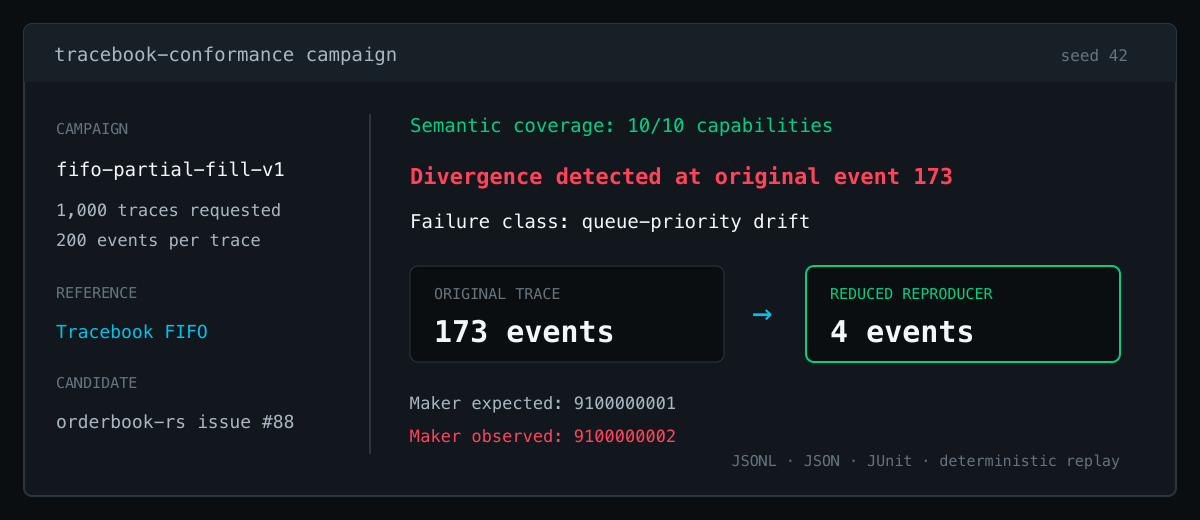Click the CAMPAIGN section heading

pyautogui.click(x=92, y=129)
